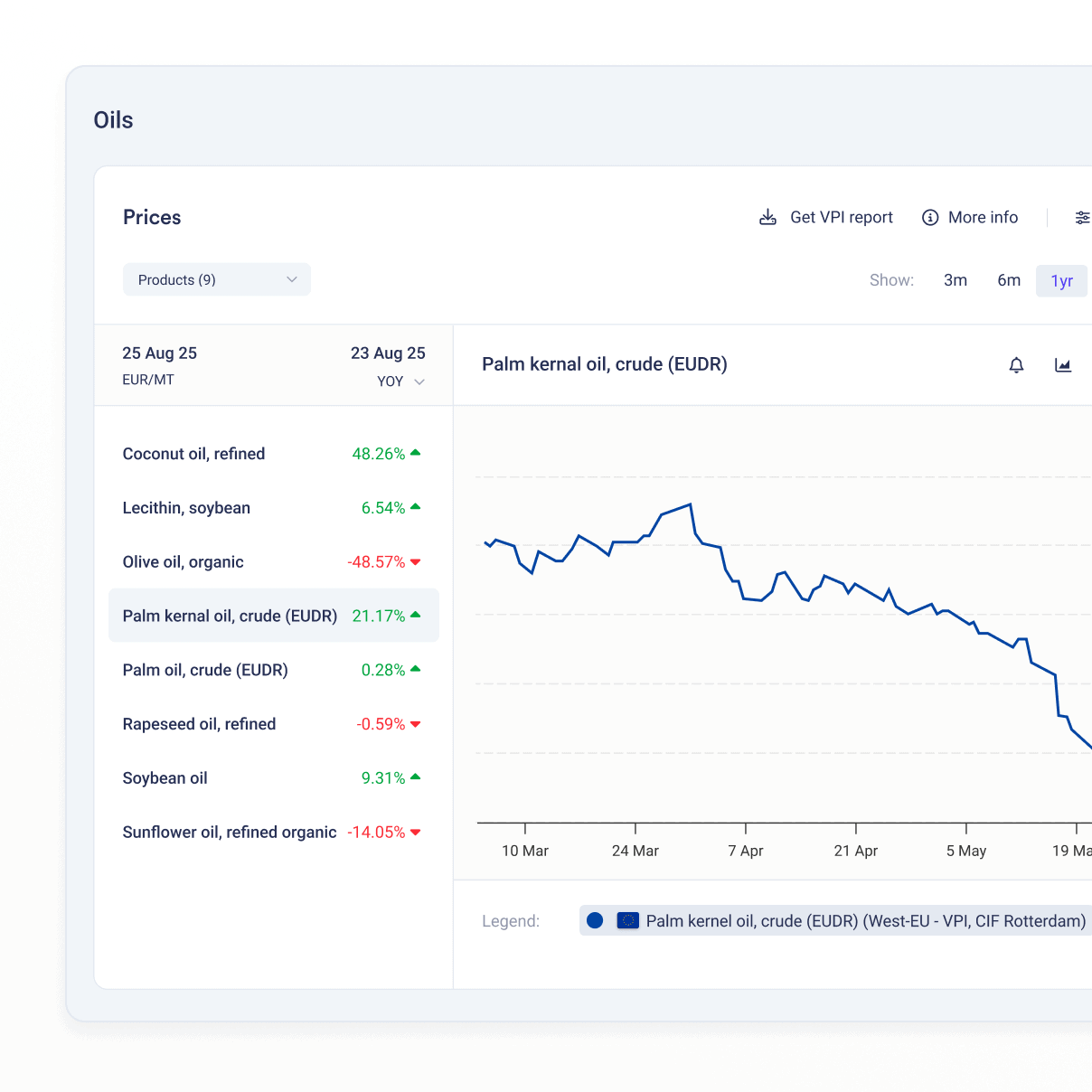1092x1092 pixels.
Task: Open the Products (9) dropdown
Action: point(216,279)
